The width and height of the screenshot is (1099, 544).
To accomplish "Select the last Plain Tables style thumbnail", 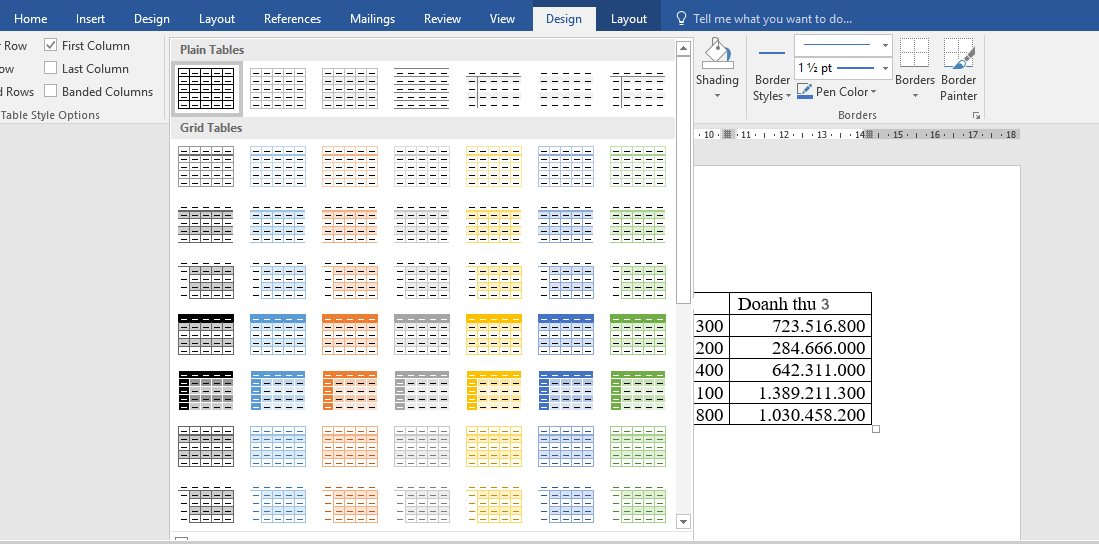I will [637, 88].
